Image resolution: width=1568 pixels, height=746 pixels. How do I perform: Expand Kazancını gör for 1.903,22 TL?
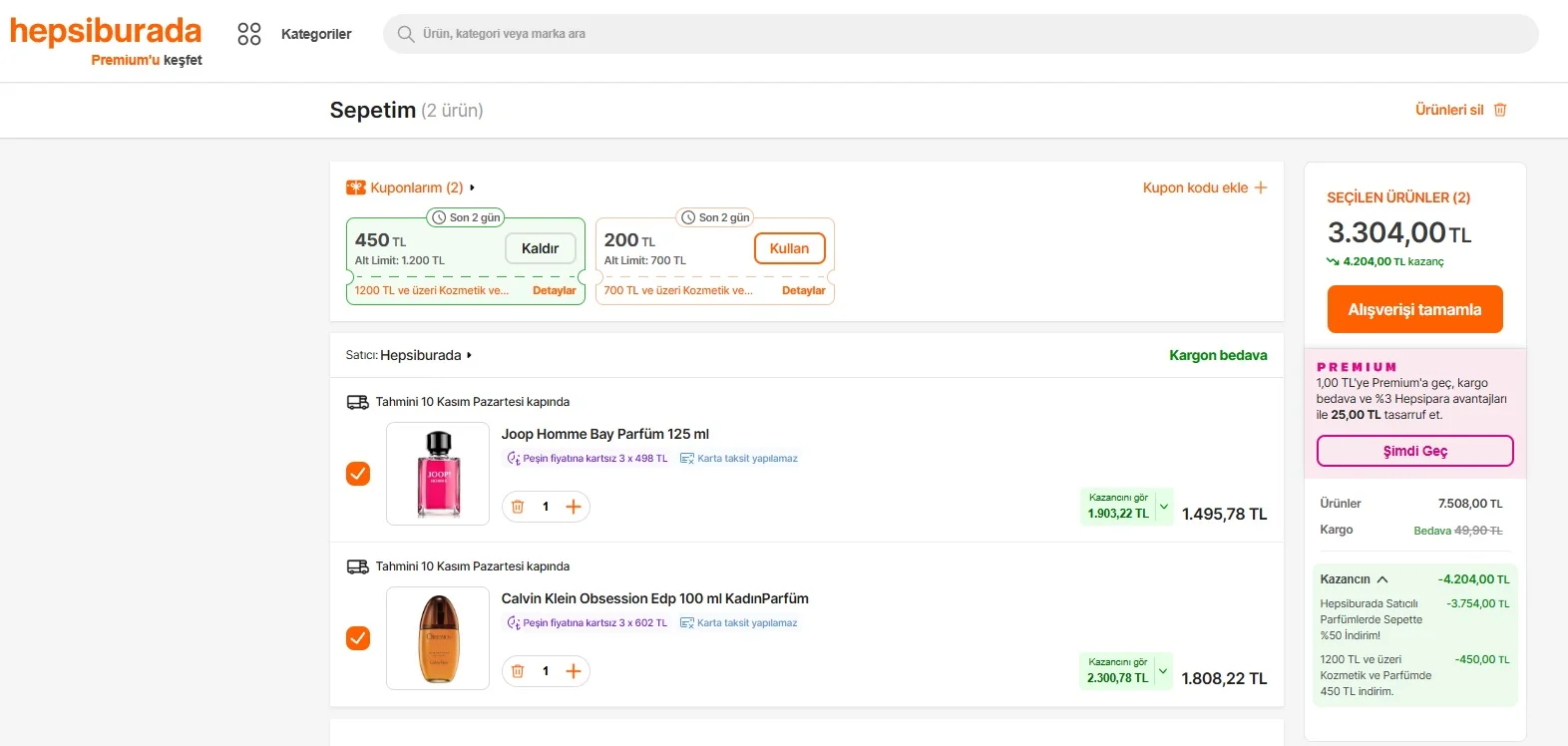[1163, 507]
